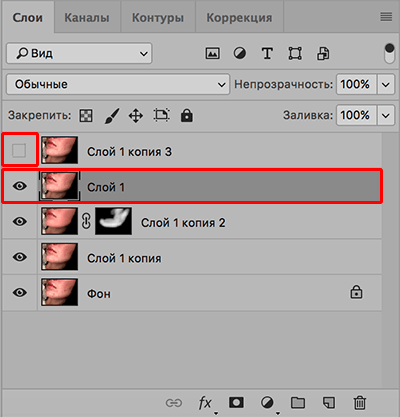Image resolution: width=400 pixels, height=417 pixels.
Task: Select layer name Слой 1 копия 3
Action: point(129,152)
